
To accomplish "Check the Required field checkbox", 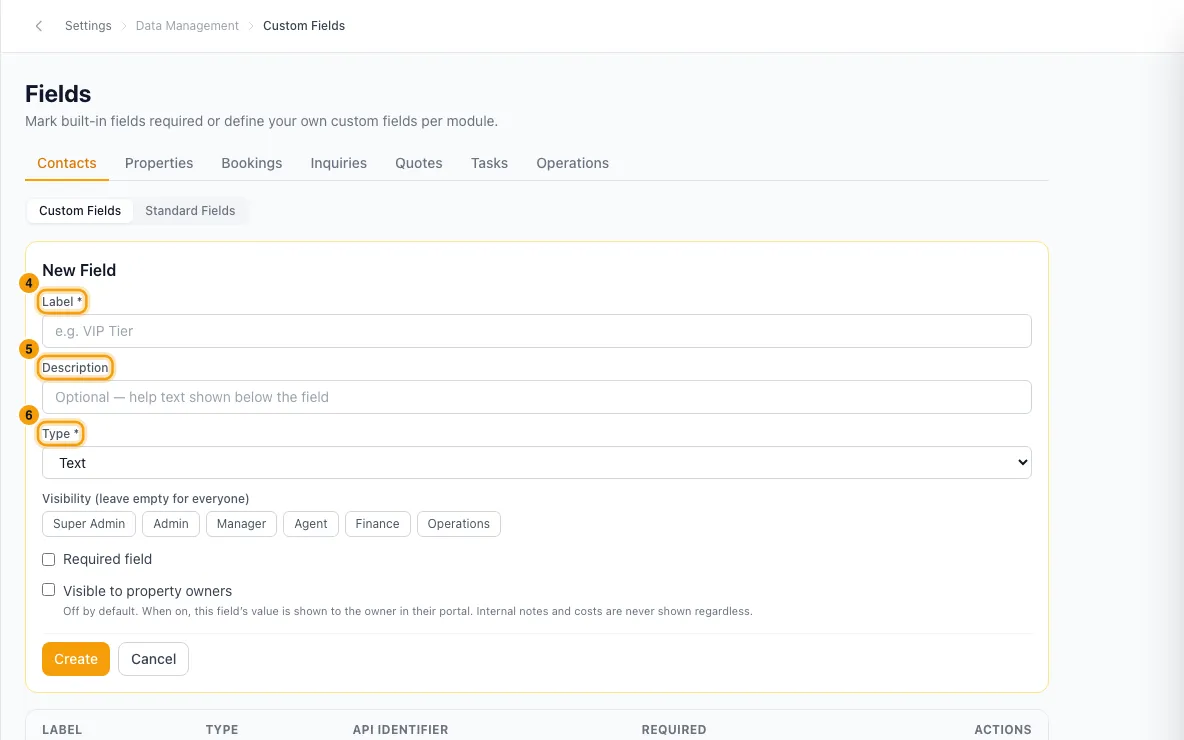I will (48, 560).
